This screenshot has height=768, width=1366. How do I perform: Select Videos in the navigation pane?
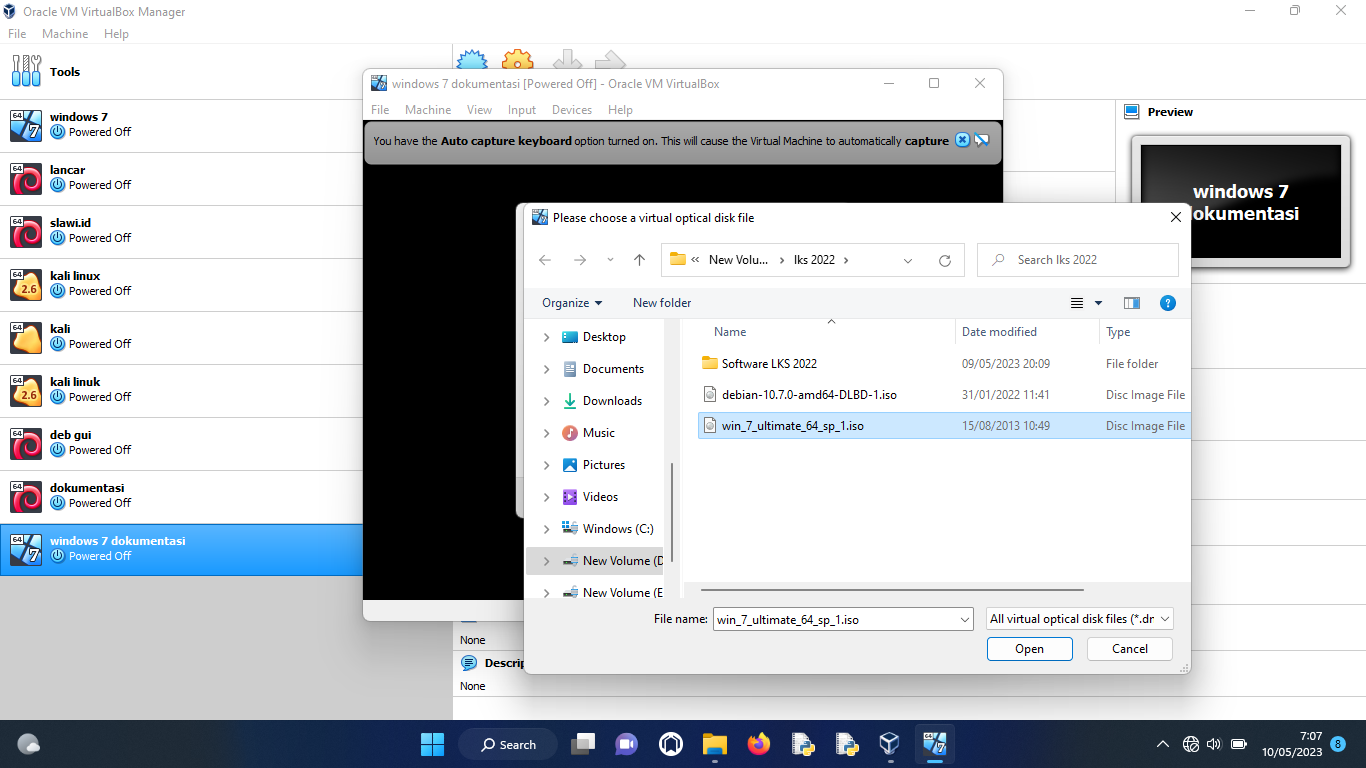[x=600, y=497]
